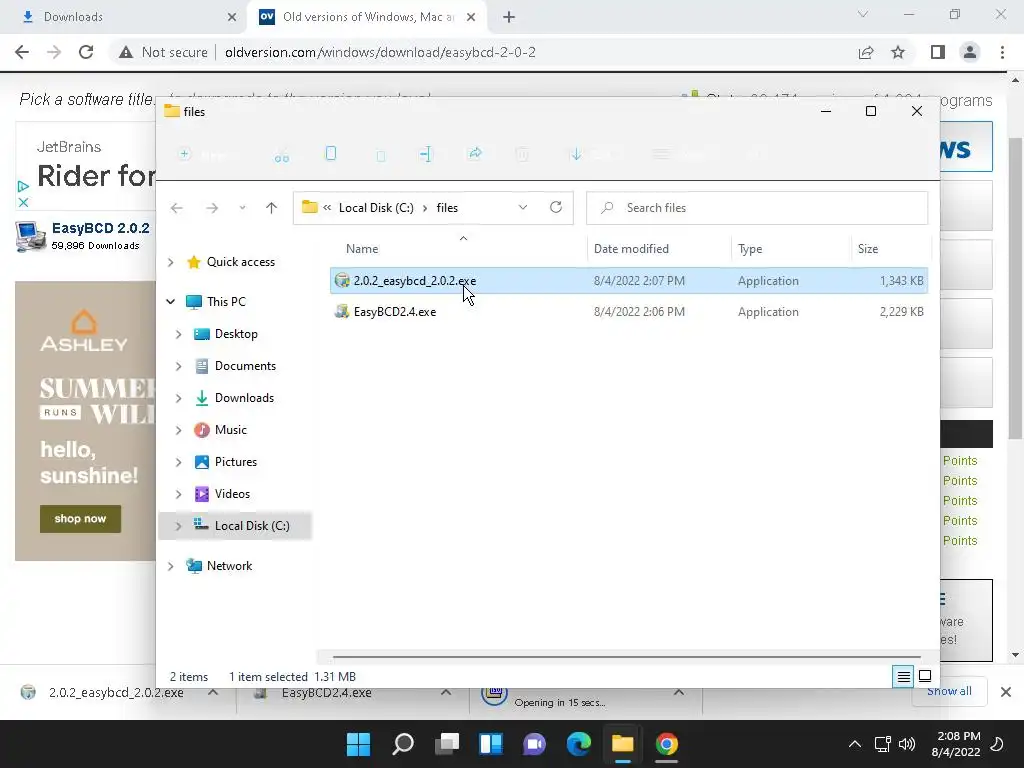This screenshot has width=1024, height=768.
Task: Expand the Downloads tree node
Action: click(x=178, y=398)
